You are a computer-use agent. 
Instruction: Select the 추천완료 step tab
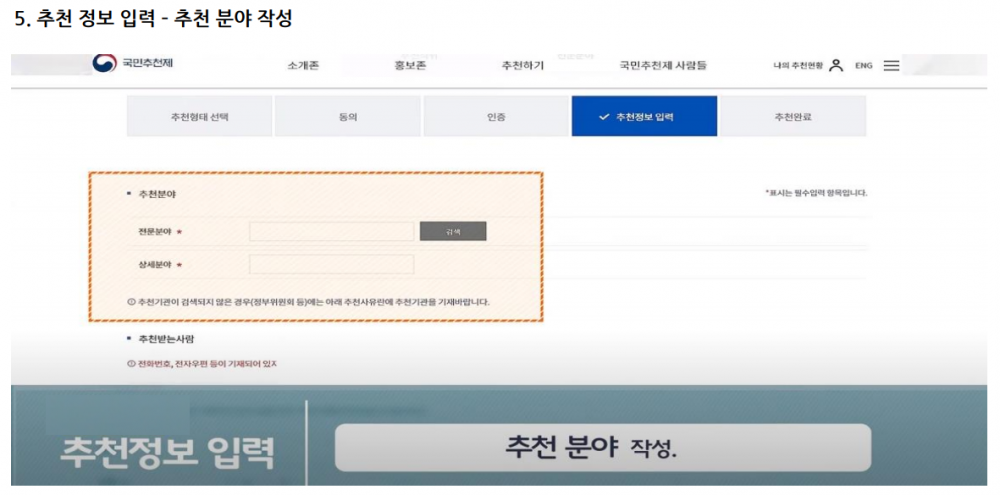click(x=792, y=117)
